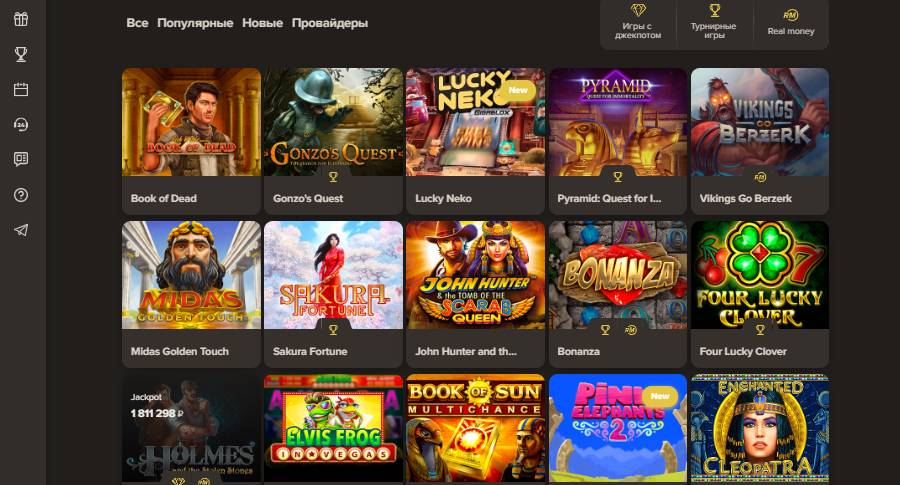
Task: Open the Telegram paper plane icon
Action: click(x=21, y=230)
